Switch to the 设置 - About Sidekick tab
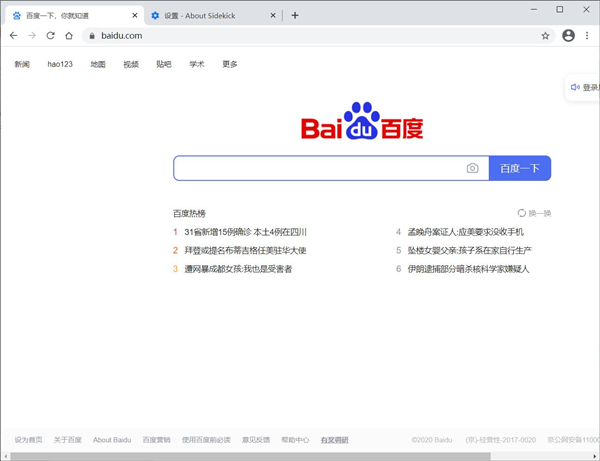The image size is (600, 461). tap(205, 16)
